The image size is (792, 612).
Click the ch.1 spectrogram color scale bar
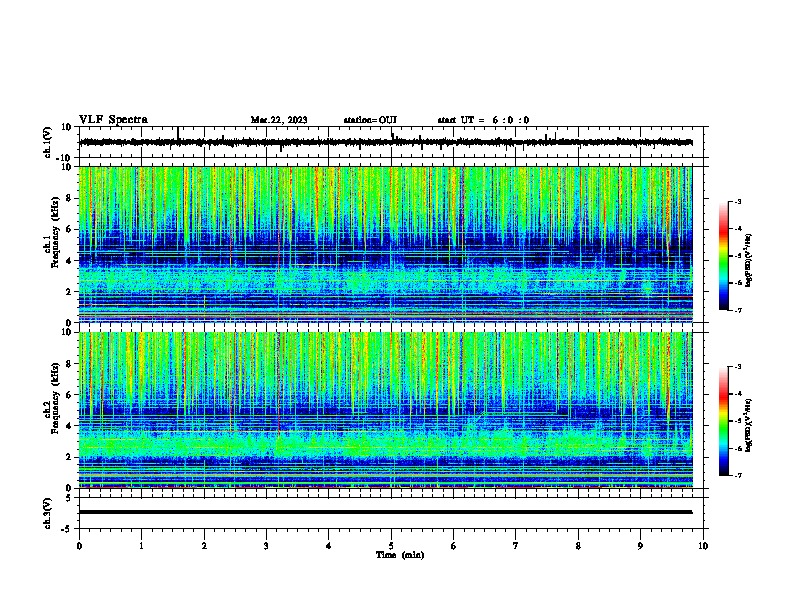tap(724, 256)
